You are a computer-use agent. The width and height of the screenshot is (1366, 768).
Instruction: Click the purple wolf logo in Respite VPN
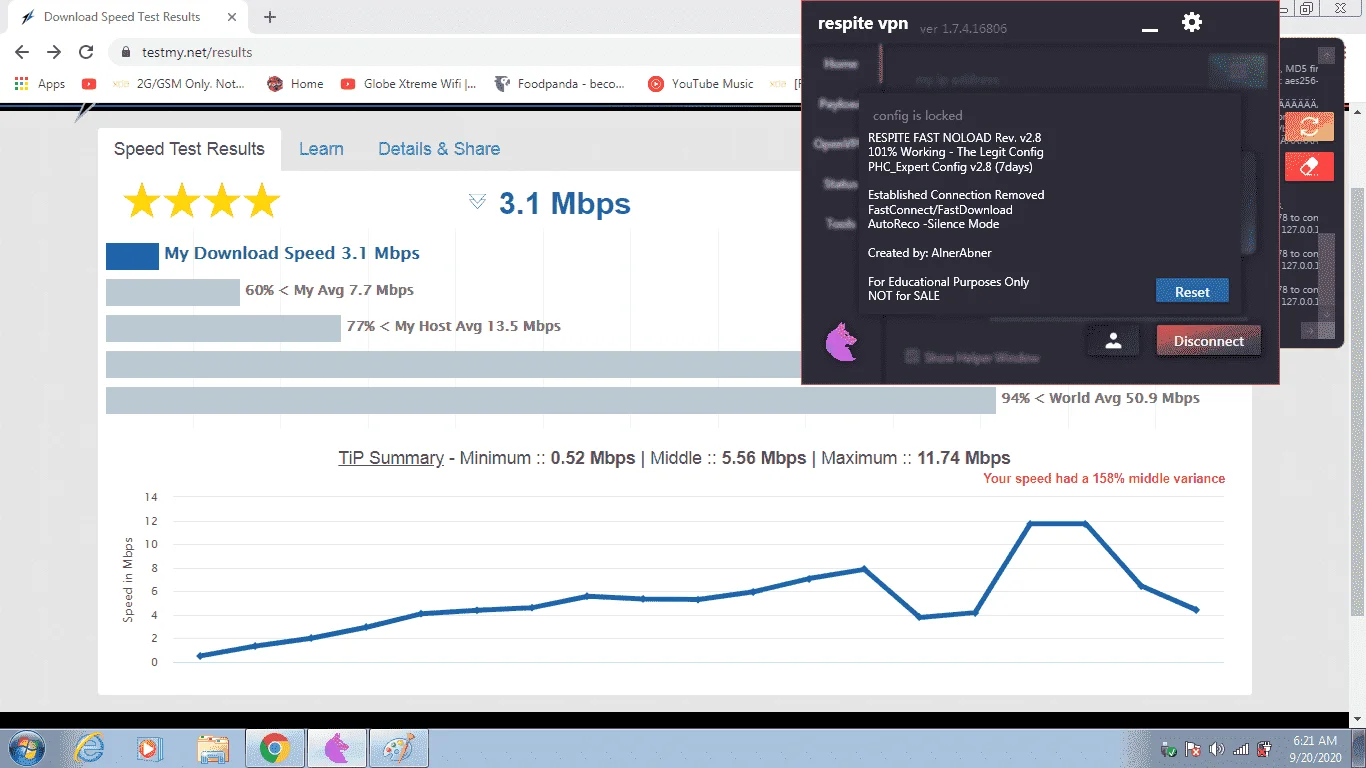(x=841, y=342)
